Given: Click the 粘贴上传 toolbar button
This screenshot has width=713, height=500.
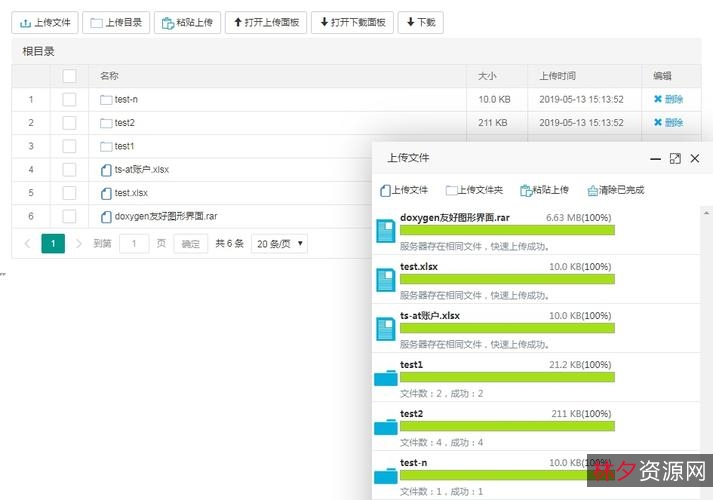Looking at the screenshot, I should pos(187,22).
